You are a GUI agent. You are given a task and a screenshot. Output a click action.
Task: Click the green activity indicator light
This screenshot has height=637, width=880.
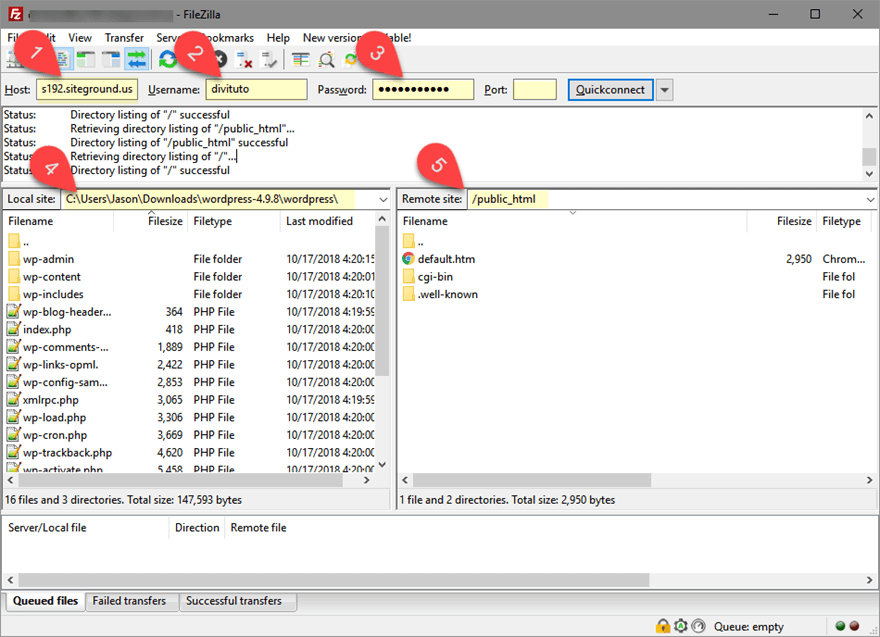tap(840, 626)
